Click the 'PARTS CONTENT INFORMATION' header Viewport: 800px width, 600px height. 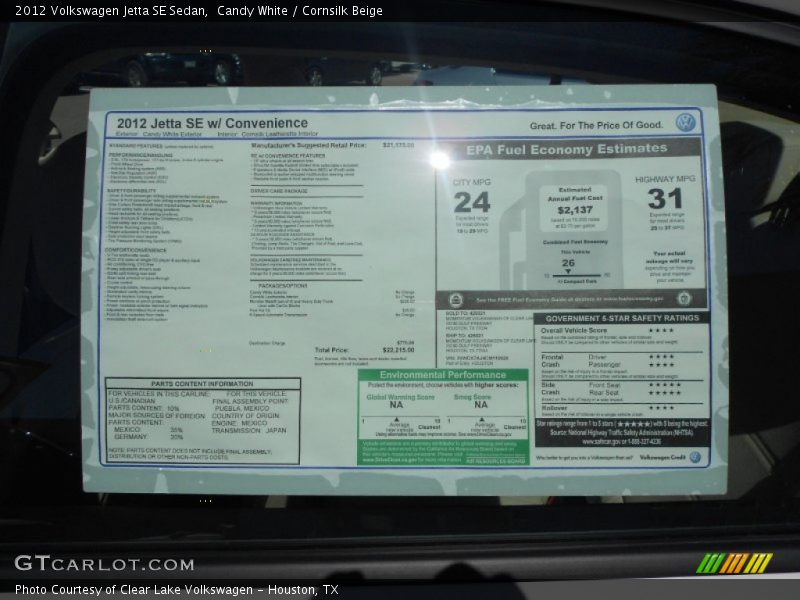click(x=202, y=384)
